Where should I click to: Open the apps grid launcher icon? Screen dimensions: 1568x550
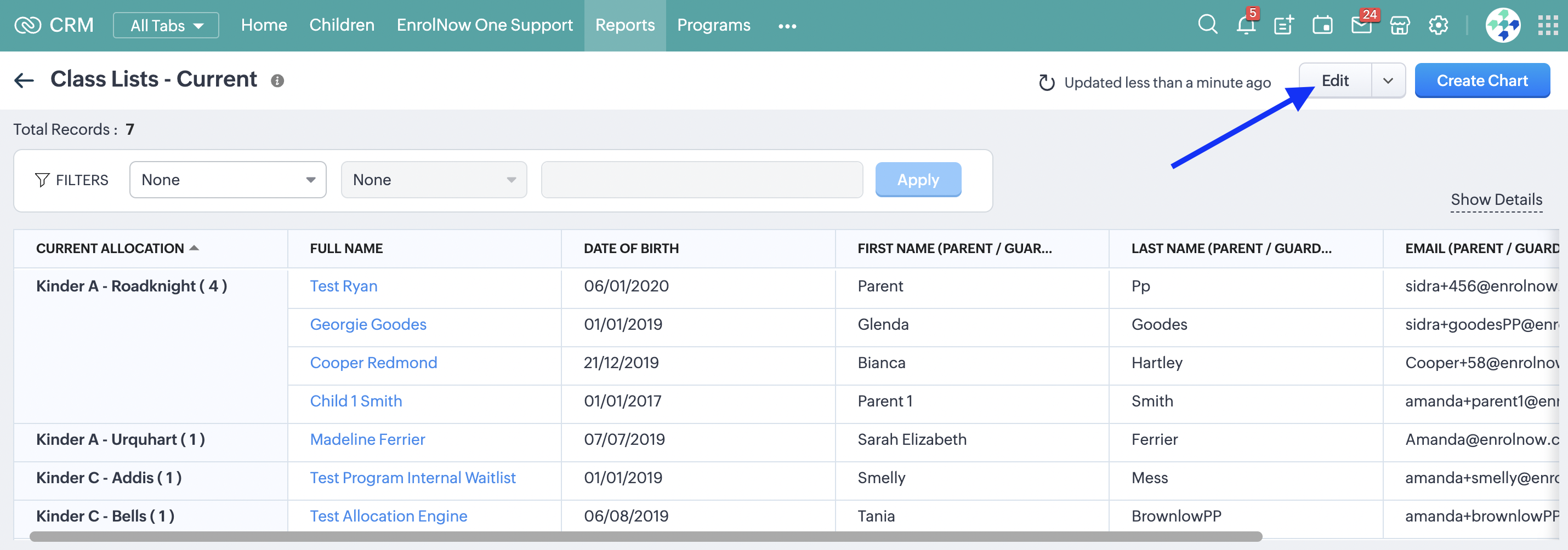point(1547,25)
